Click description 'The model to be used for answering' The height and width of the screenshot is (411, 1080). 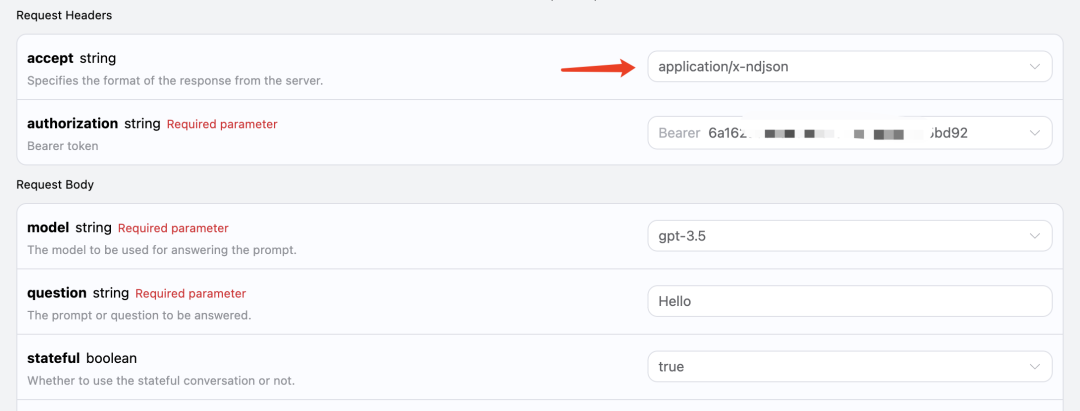point(162,250)
